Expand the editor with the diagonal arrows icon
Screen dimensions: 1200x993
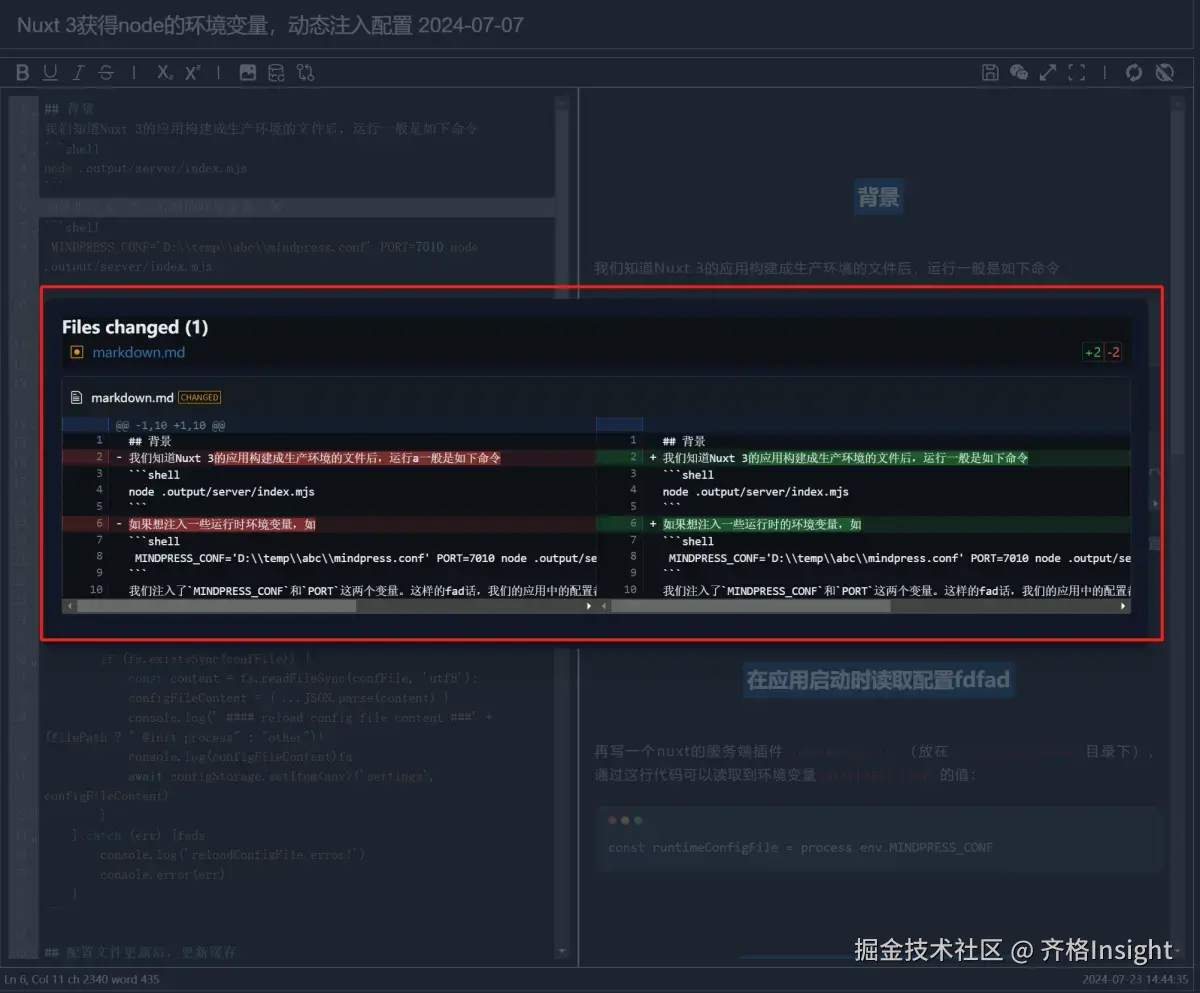click(1048, 72)
